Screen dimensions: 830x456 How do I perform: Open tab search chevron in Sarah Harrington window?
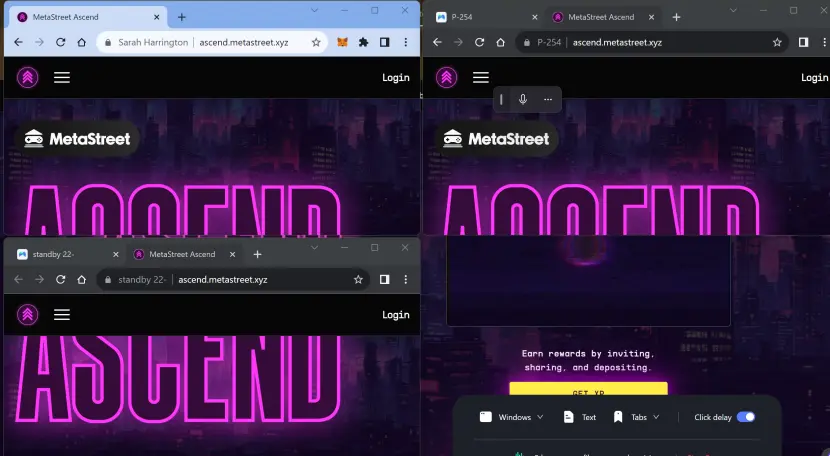point(314,10)
